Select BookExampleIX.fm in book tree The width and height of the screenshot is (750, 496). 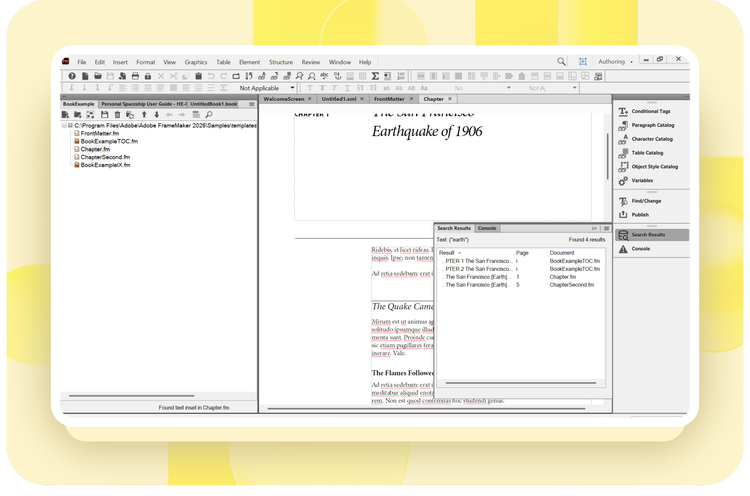click(105, 165)
